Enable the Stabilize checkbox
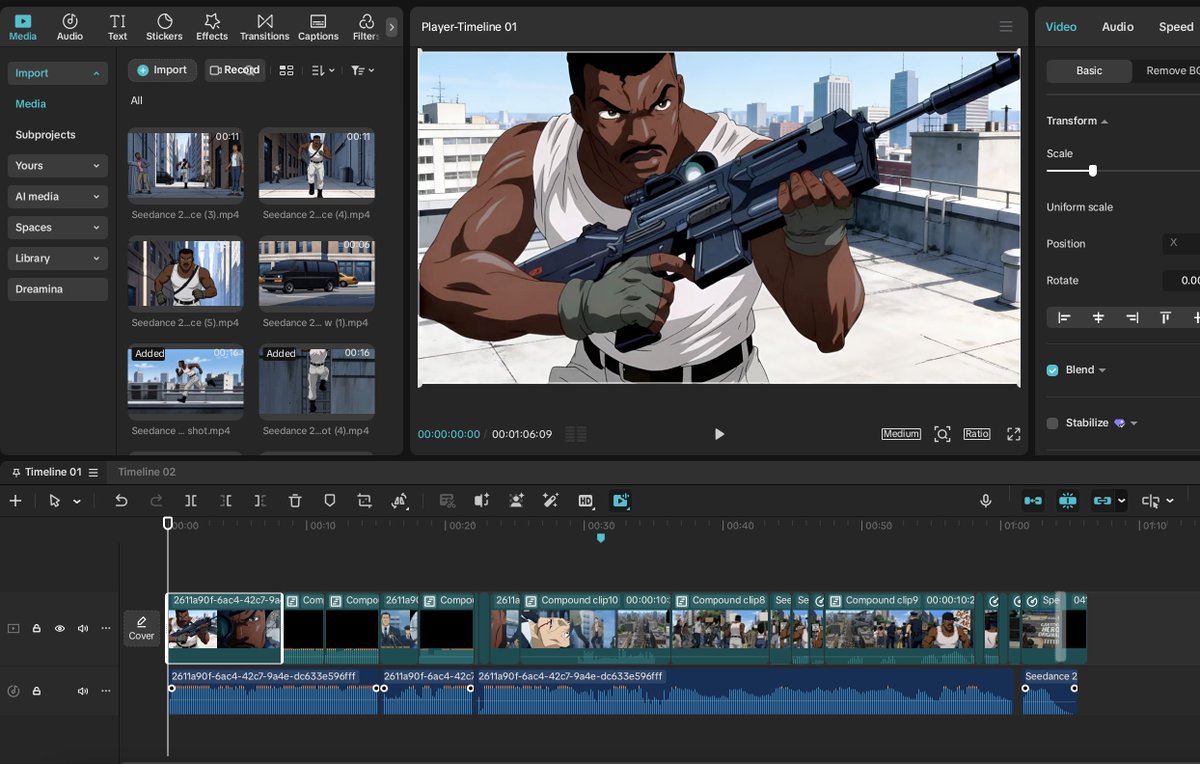The image size is (1200, 764). pyautogui.click(x=1052, y=423)
